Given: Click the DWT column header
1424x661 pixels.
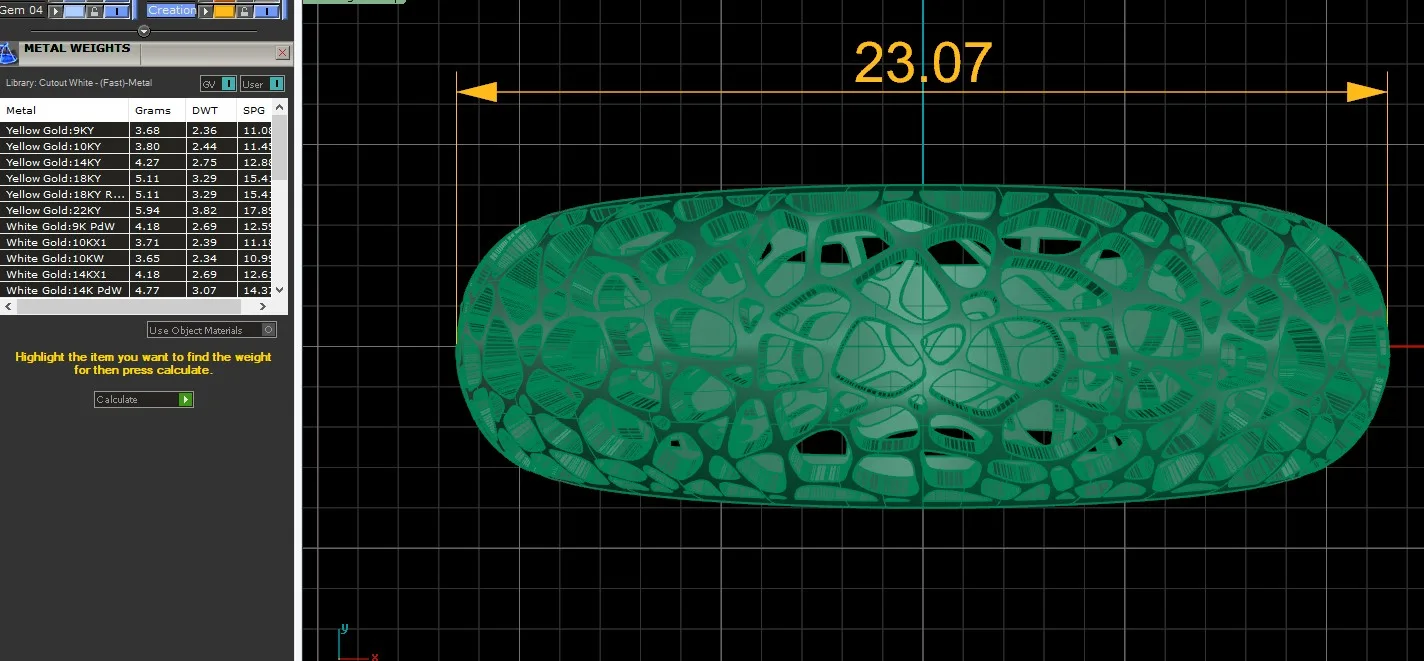Looking at the screenshot, I should pos(211,110).
